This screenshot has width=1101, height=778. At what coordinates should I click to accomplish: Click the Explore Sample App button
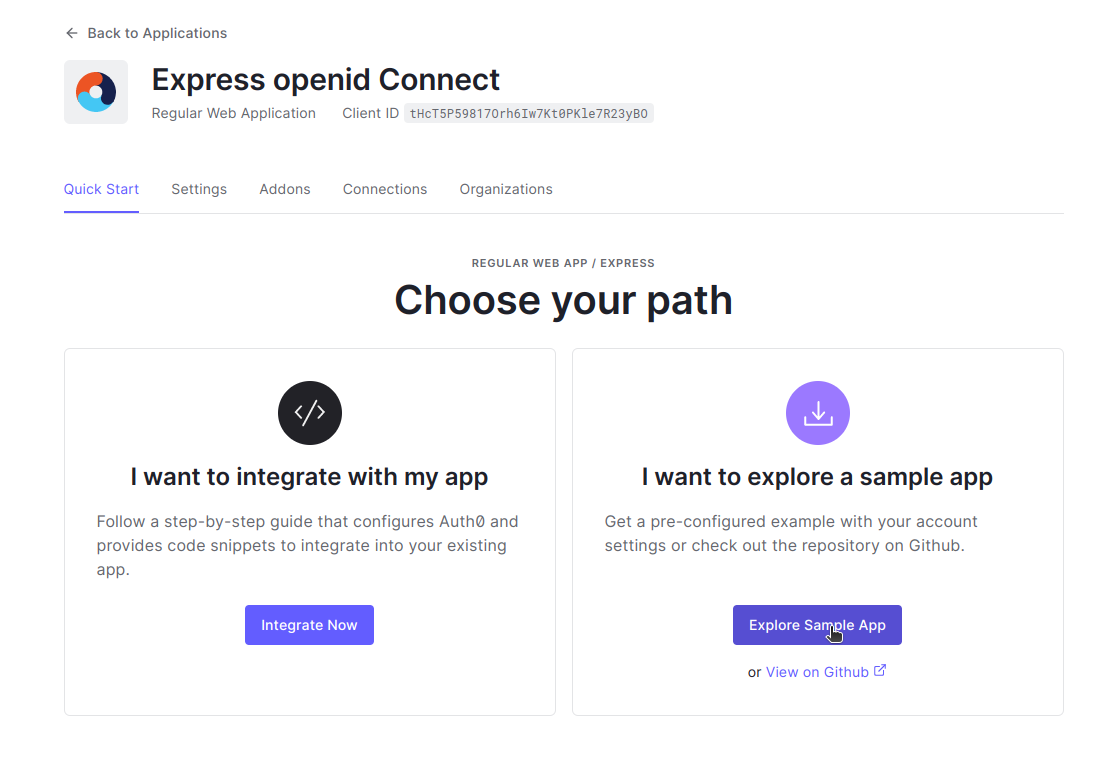coord(817,624)
